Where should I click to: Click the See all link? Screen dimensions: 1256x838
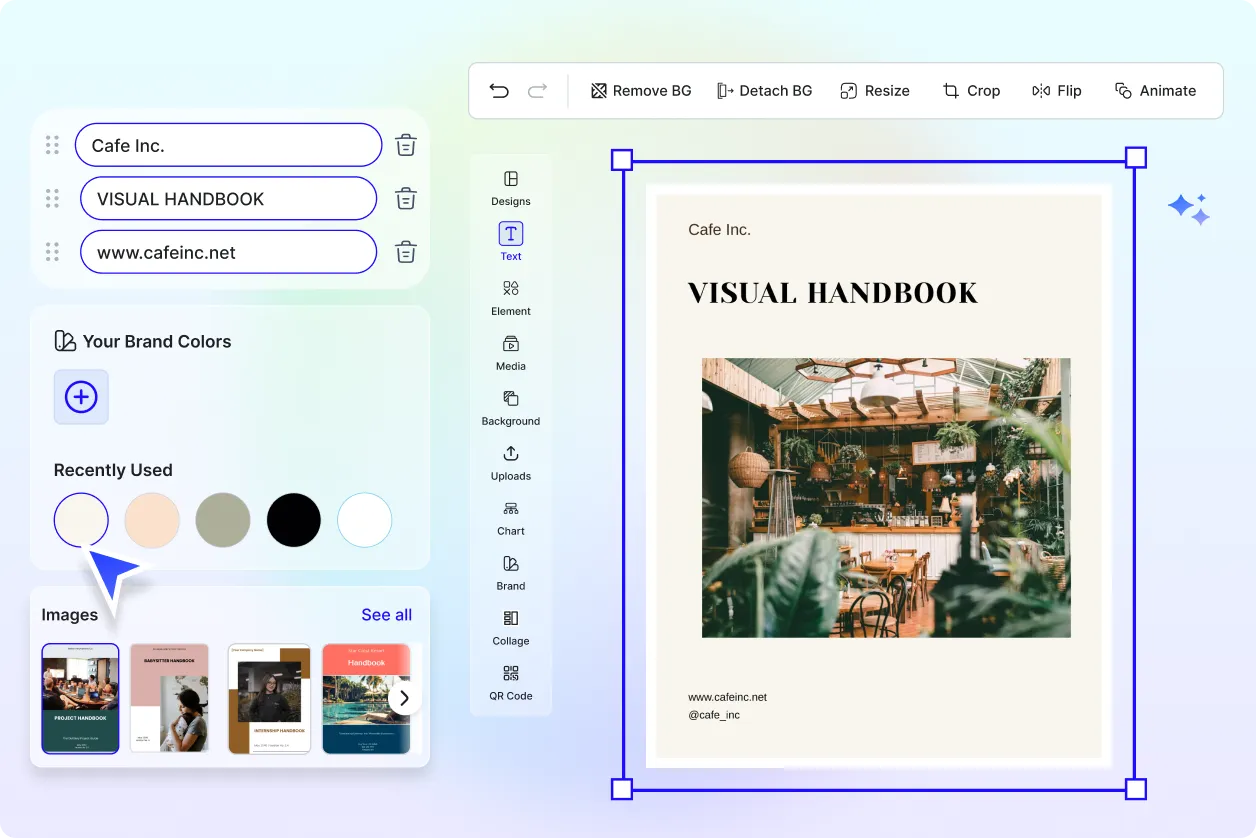tap(386, 615)
